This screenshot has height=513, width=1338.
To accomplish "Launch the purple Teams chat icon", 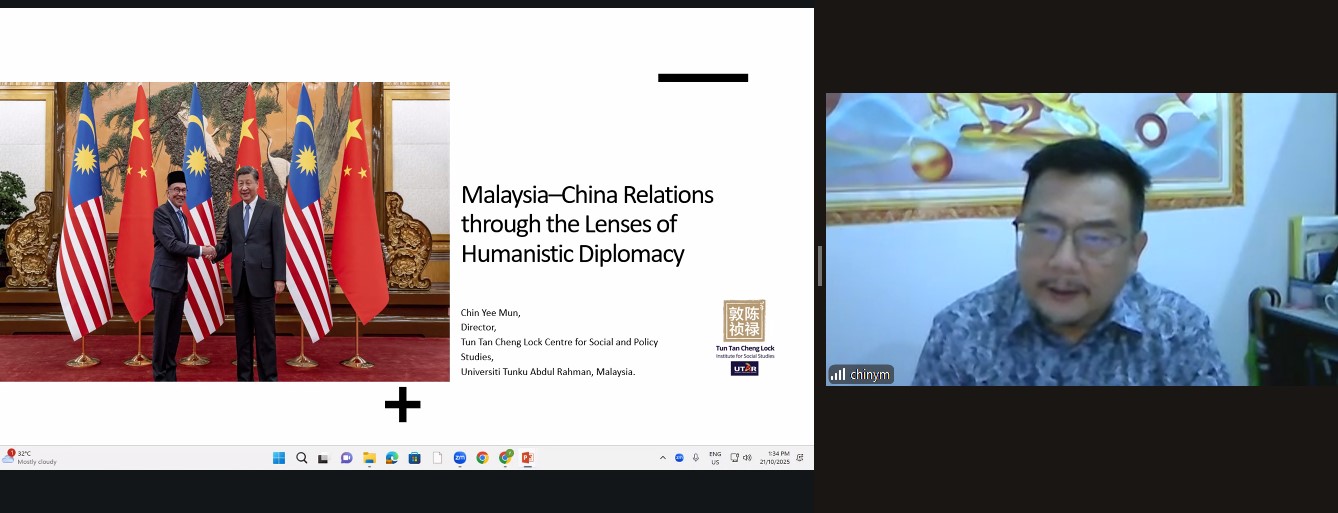I will coord(346,458).
